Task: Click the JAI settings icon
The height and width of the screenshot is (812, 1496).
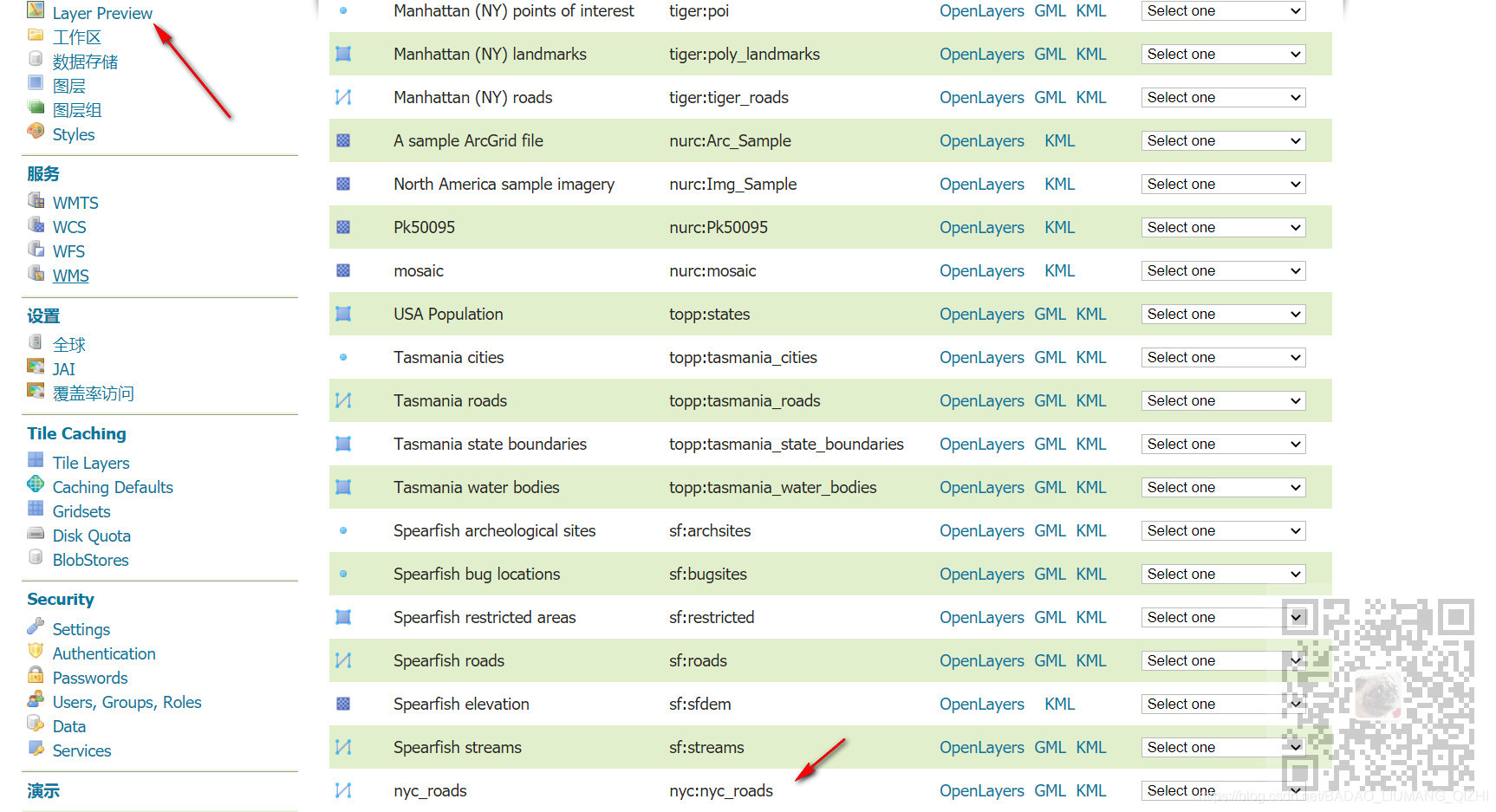Action: pos(36,367)
